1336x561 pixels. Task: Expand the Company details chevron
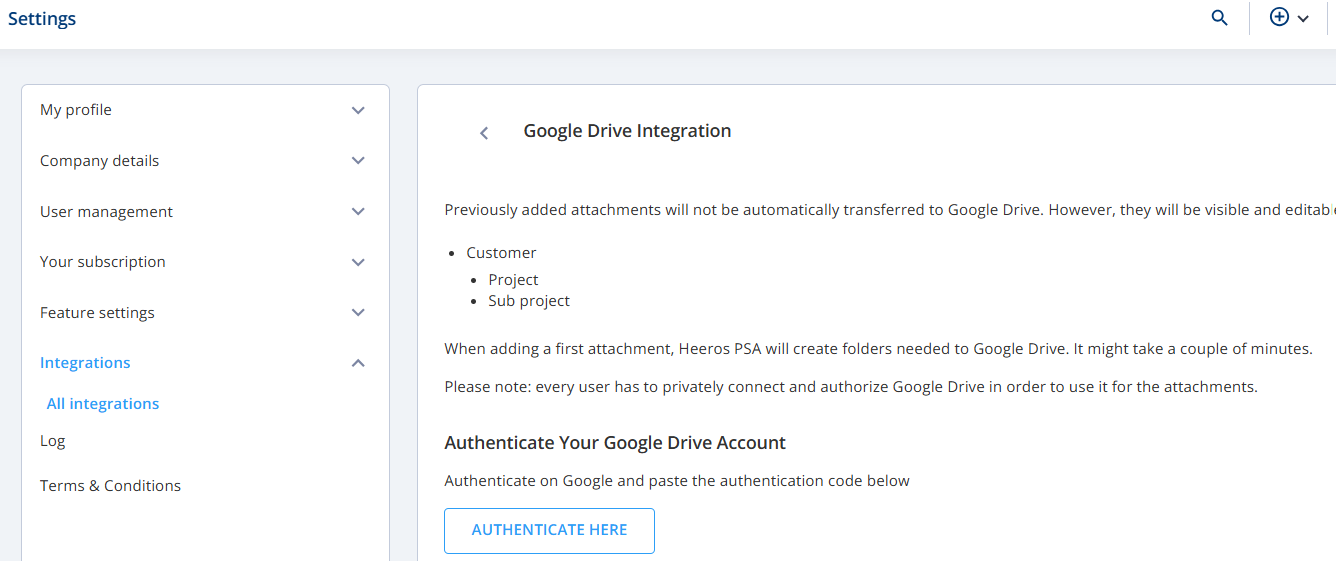click(x=358, y=160)
